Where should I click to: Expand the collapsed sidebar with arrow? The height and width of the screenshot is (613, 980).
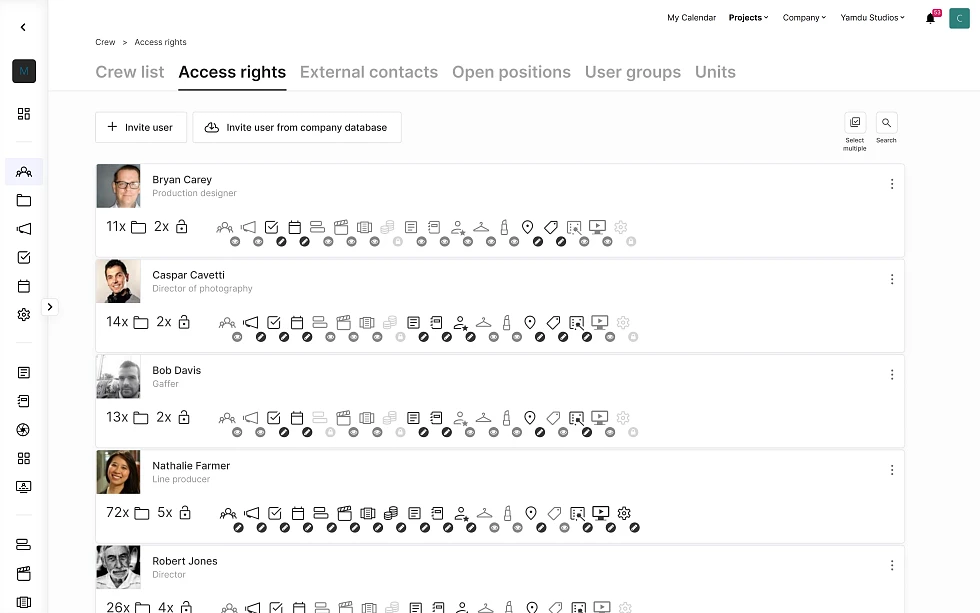coord(50,307)
